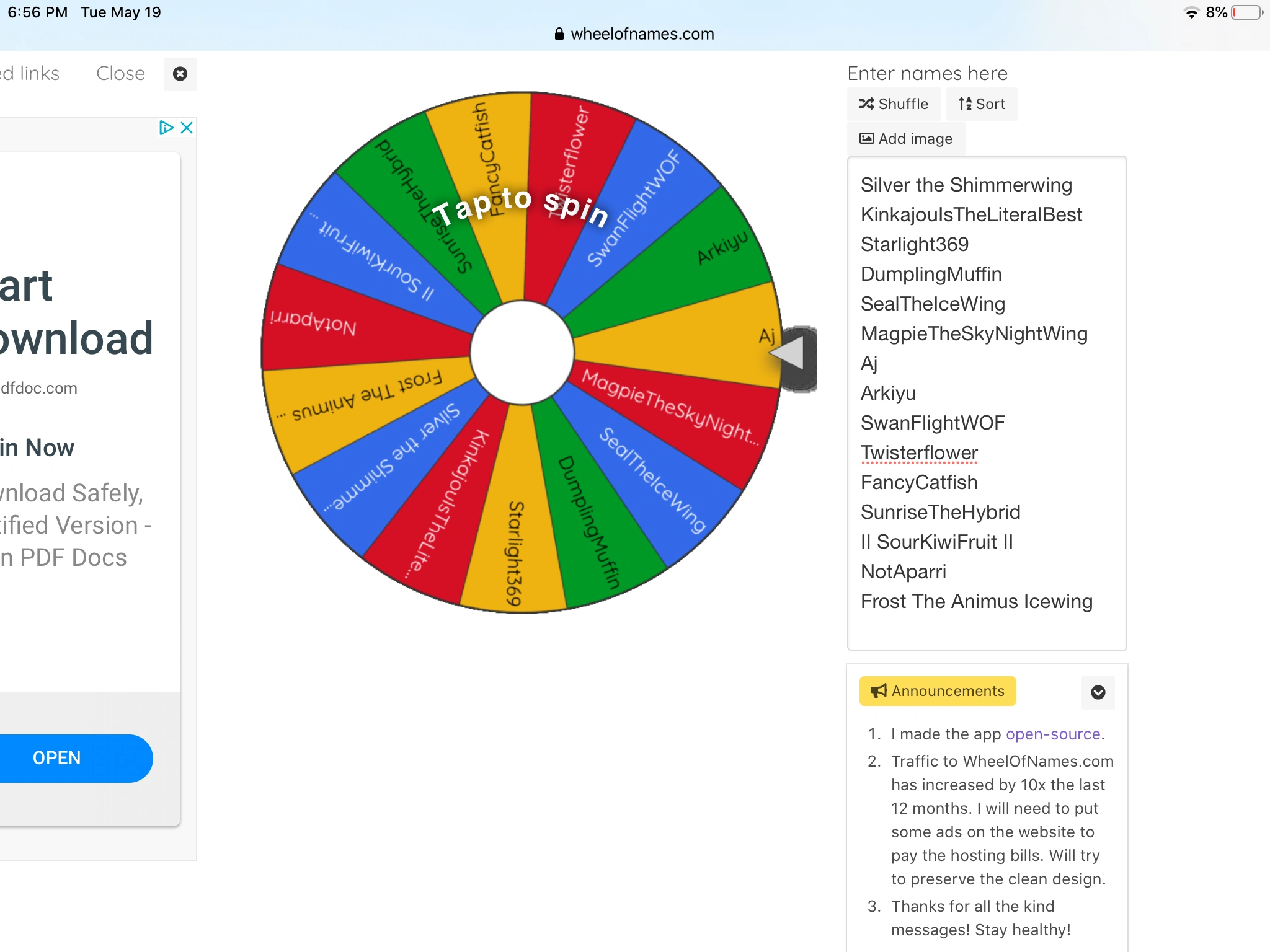
Task: Click Close in the top bar
Action: coord(121,74)
